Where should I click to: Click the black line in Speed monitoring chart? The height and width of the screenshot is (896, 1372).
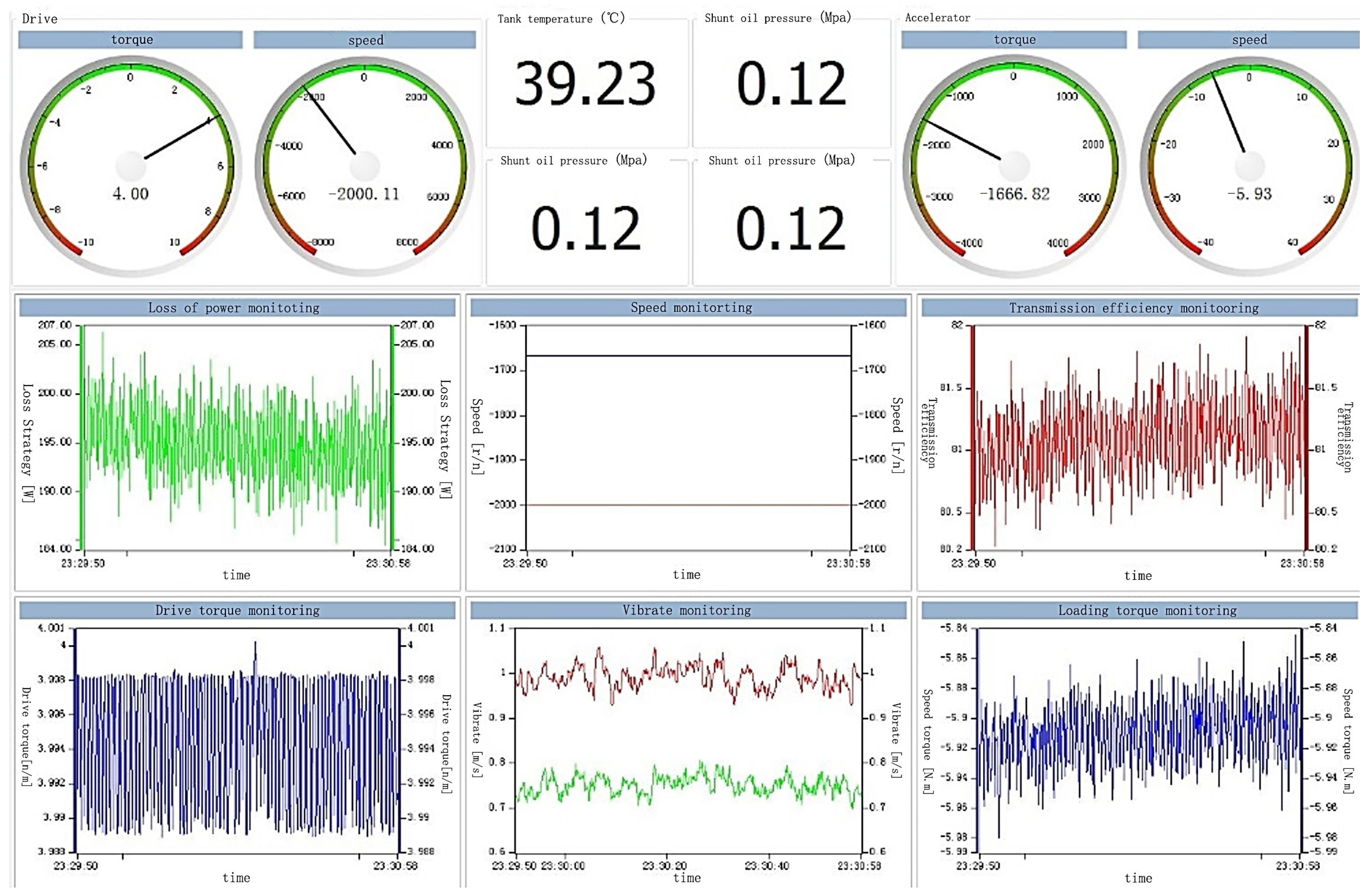(688, 356)
